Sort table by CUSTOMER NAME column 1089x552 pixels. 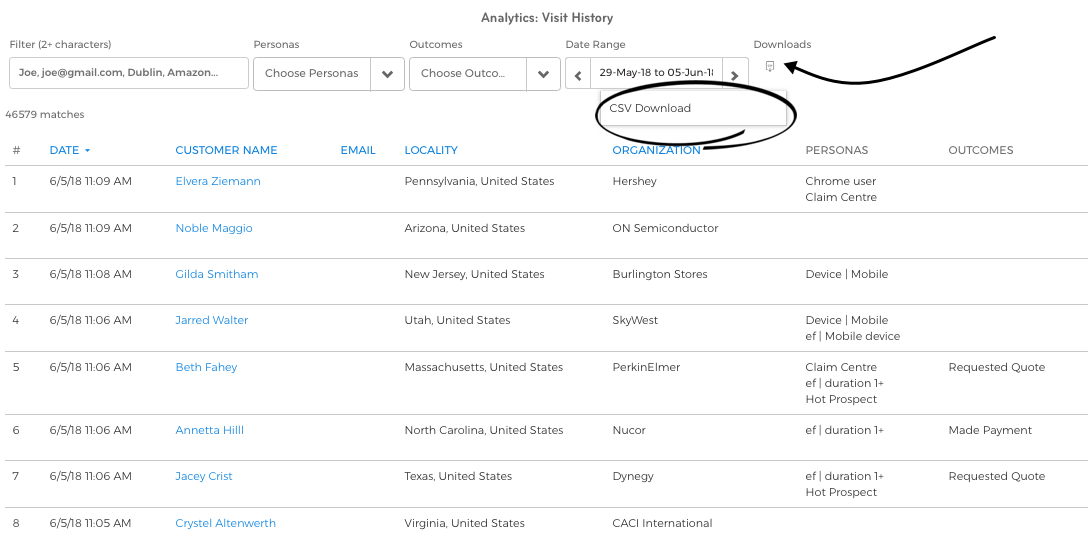click(x=226, y=150)
